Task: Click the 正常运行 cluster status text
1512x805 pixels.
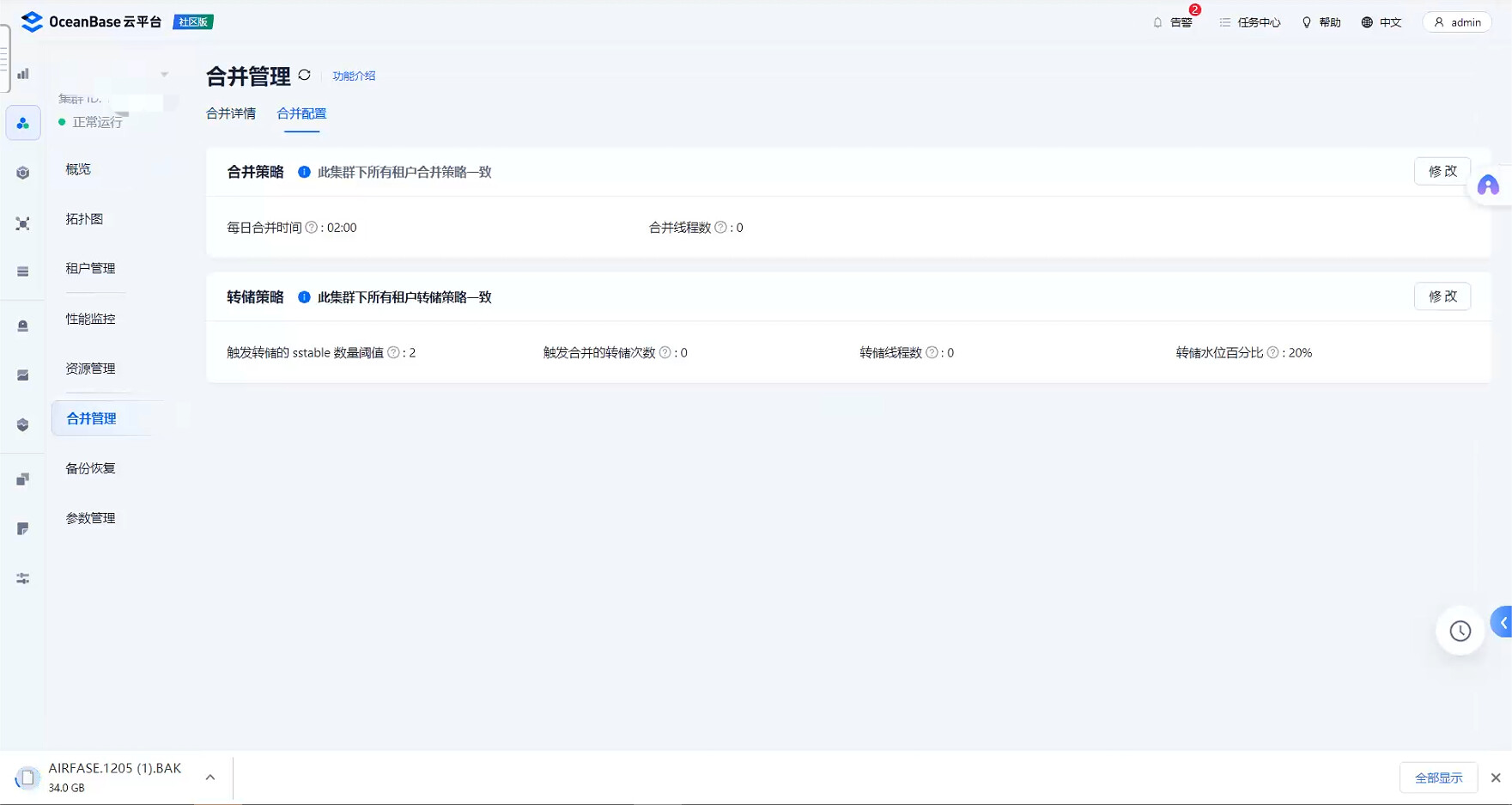Action: tap(97, 123)
